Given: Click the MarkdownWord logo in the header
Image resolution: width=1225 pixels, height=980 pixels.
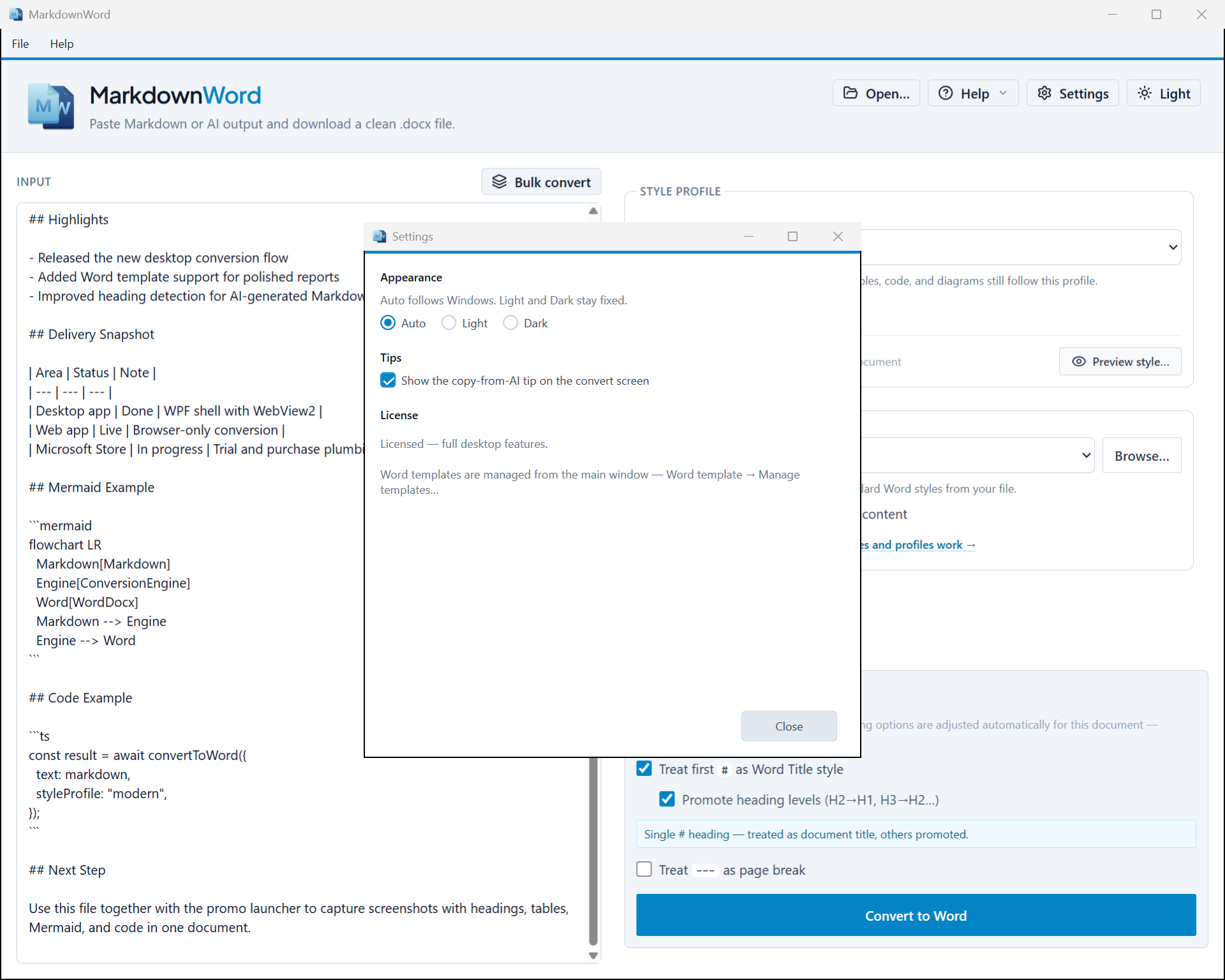Looking at the screenshot, I should (x=51, y=106).
